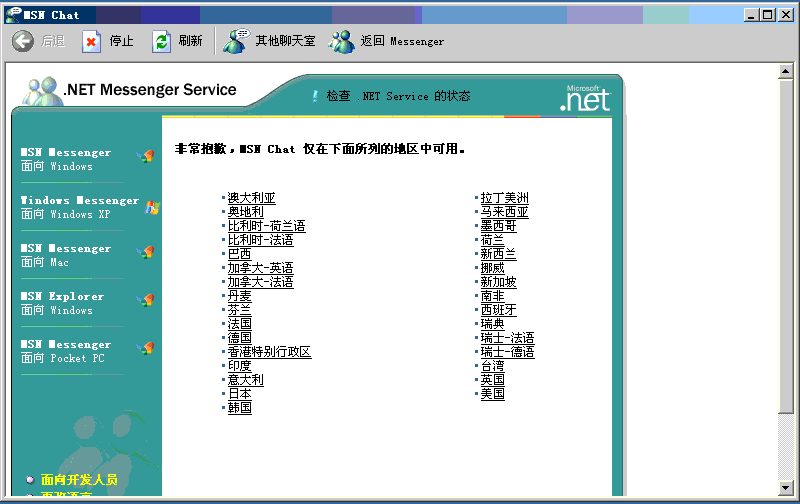Image resolution: width=800 pixels, height=504 pixels.
Task: Select Windows Messenger 面向 Windows XP sidebar entry
Action: (79, 207)
